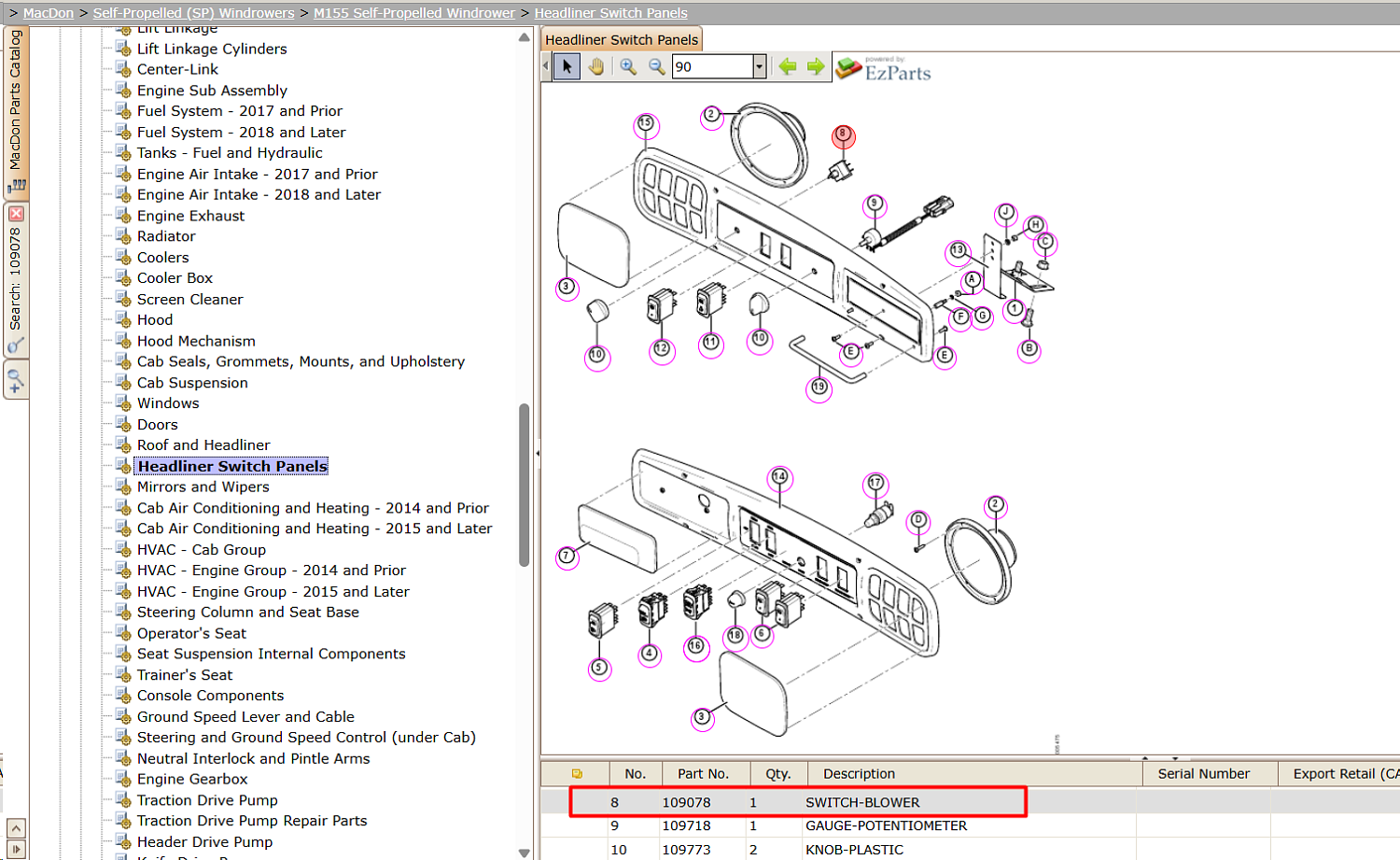
Task: Open Cab Air Conditioning and Heating - 2014 and Prior
Action: (x=313, y=508)
